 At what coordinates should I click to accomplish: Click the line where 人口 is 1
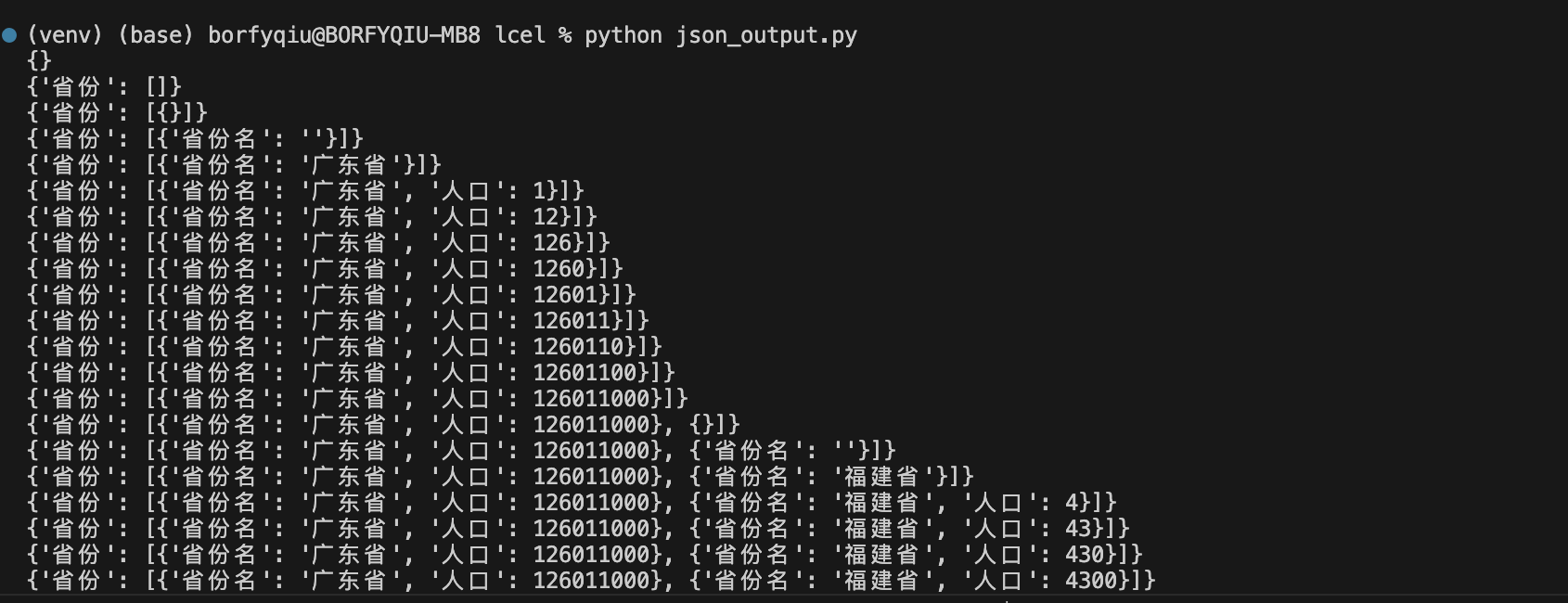click(305, 190)
